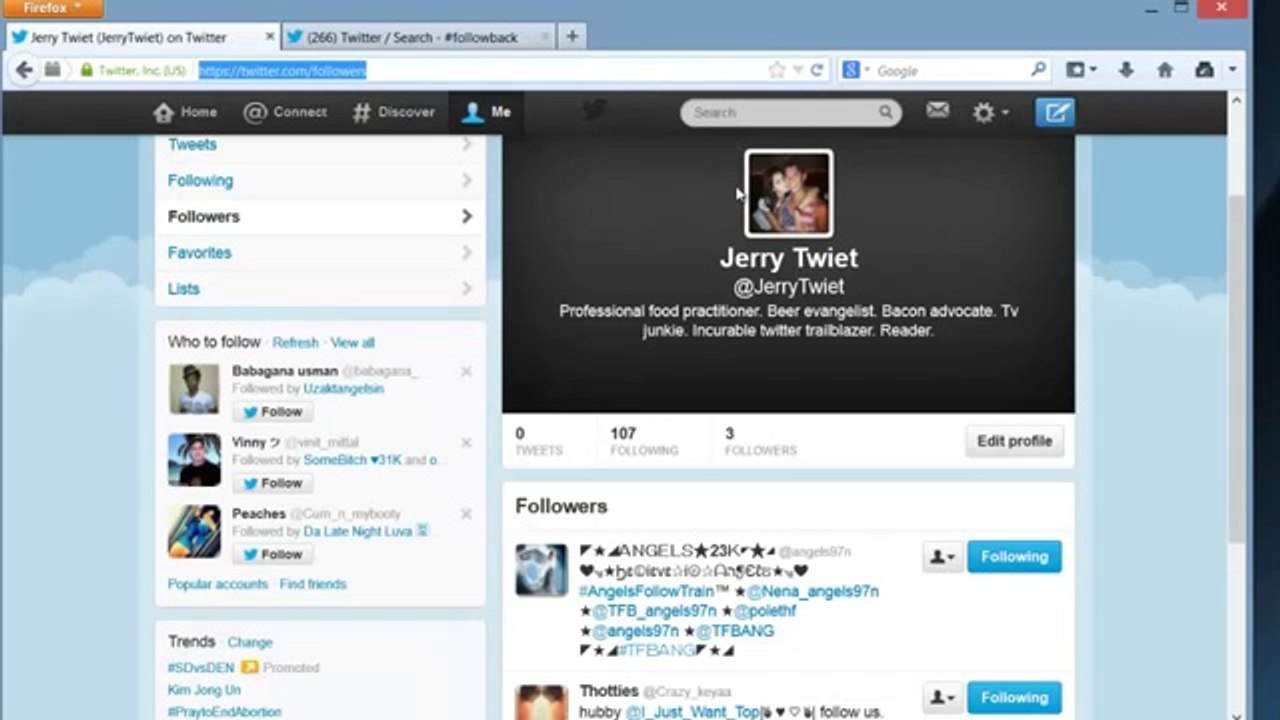View the 107 Following count

tap(644, 441)
